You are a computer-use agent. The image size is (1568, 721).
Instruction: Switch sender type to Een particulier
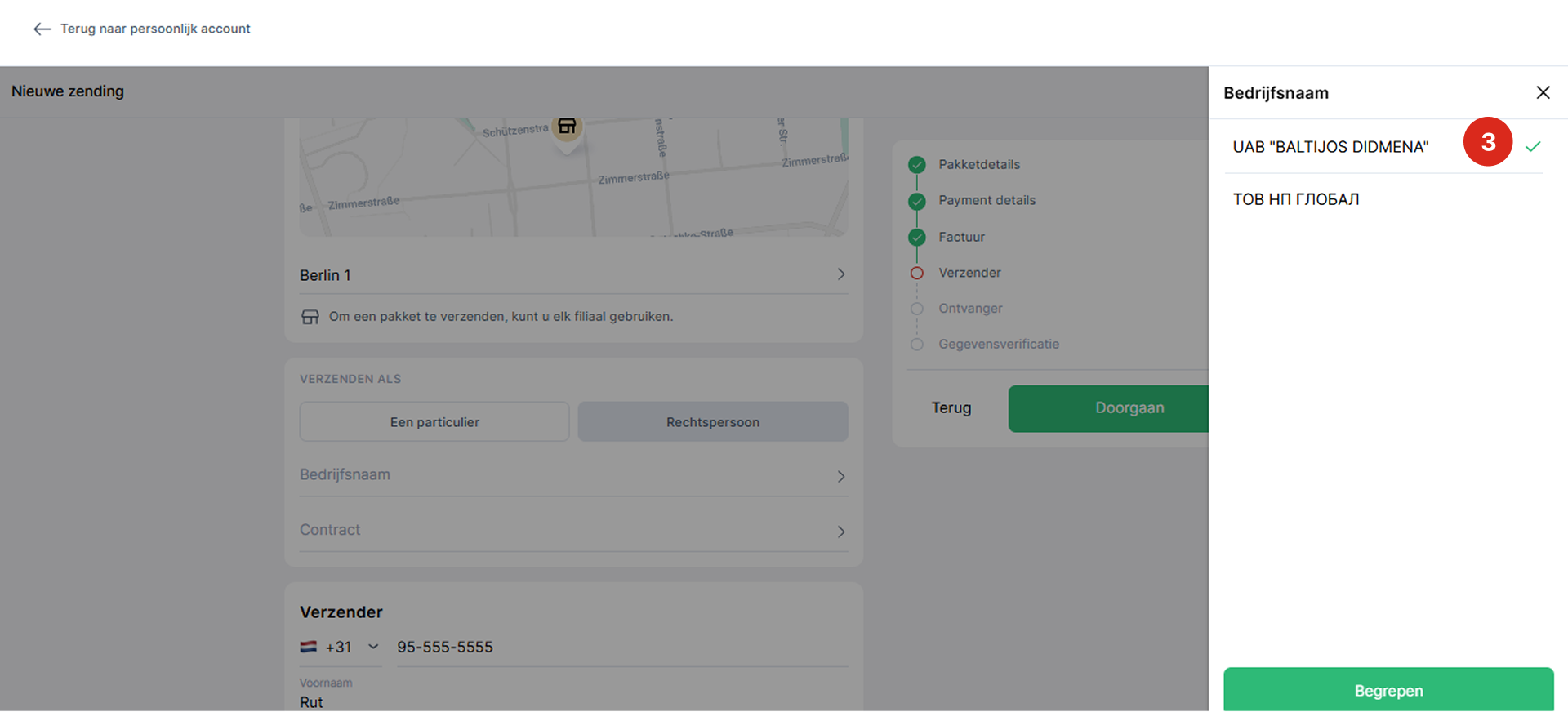coord(434,422)
